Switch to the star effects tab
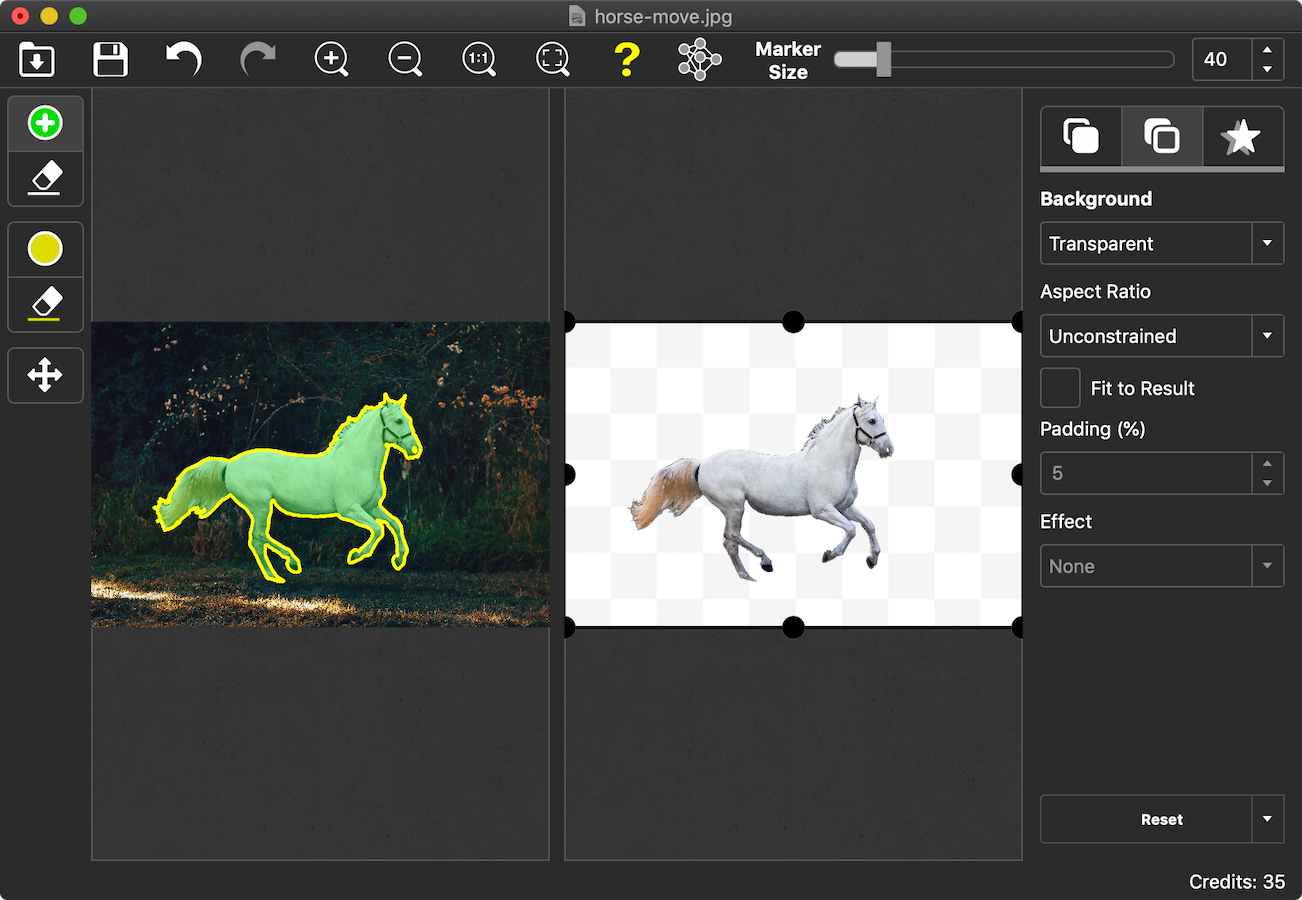Viewport: 1302px width, 900px height. pyautogui.click(x=1242, y=137)
